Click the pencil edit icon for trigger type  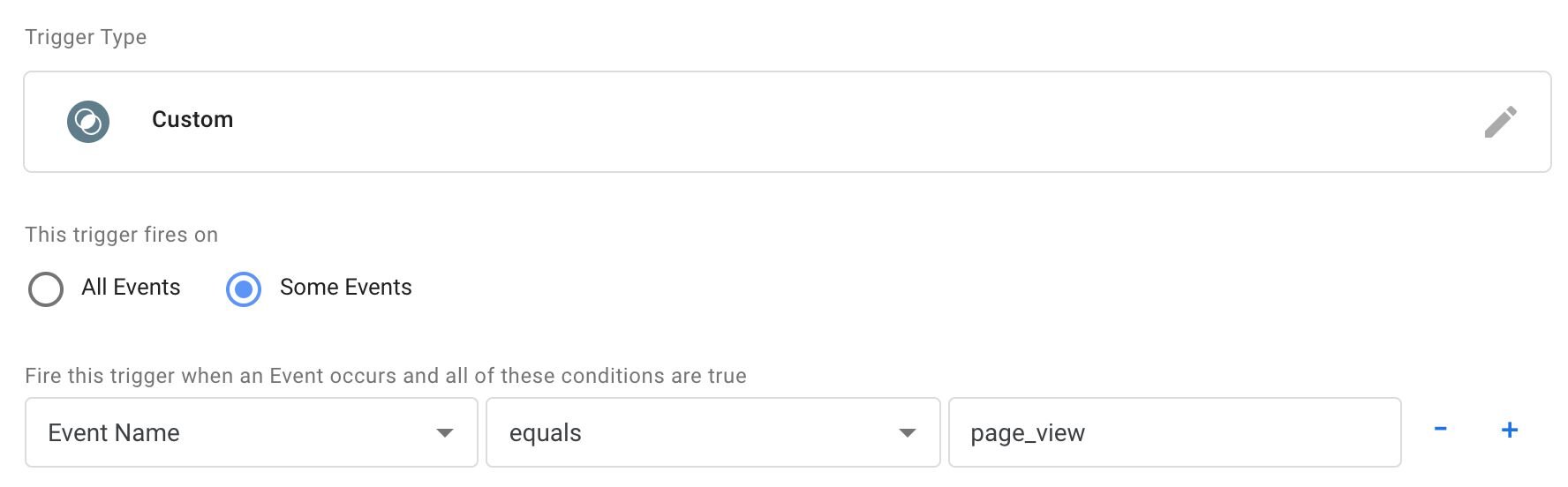pos(1500,122)
